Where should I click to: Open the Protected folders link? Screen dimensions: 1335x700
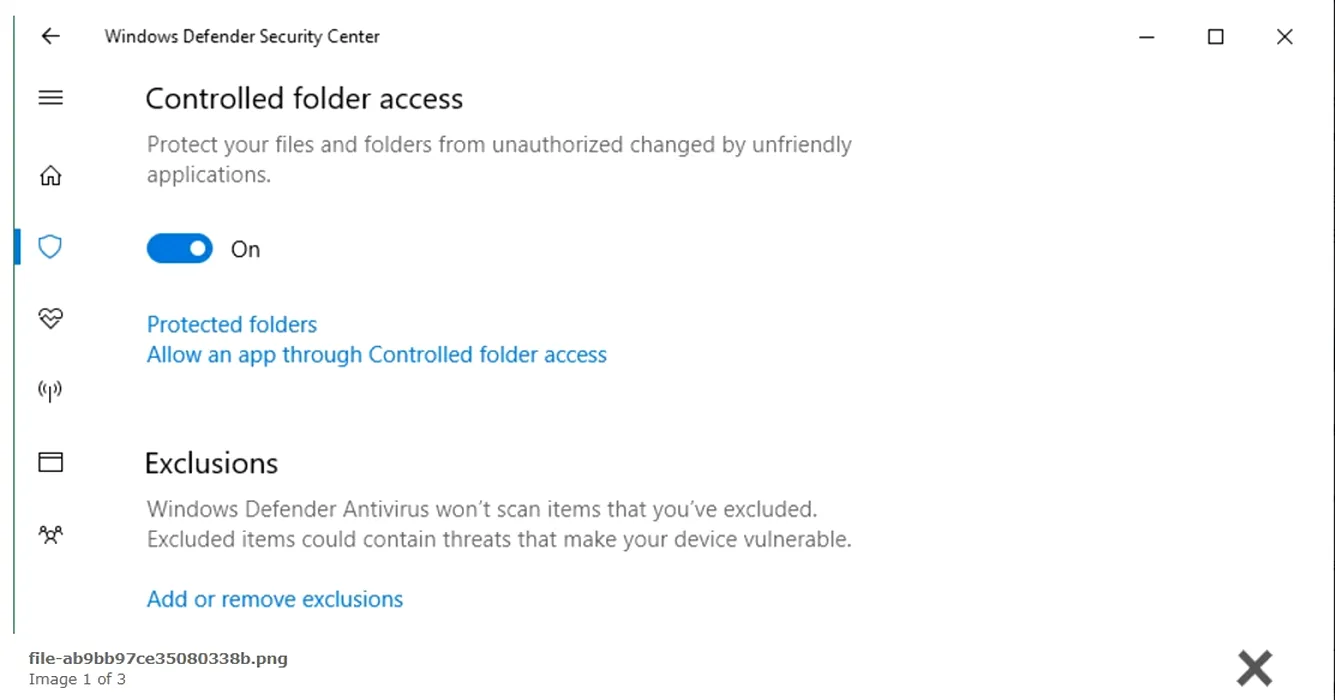tap(232, 325)
